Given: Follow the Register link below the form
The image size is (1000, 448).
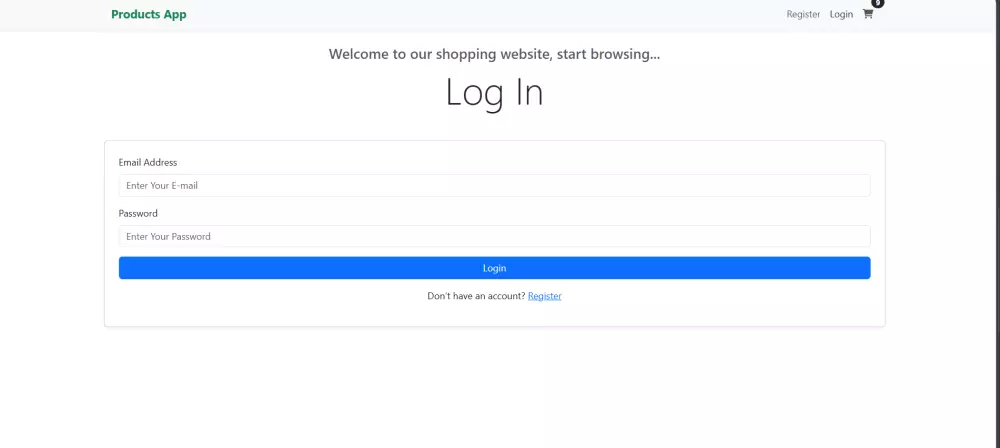Looking at the screenshot, I should 545,296.
